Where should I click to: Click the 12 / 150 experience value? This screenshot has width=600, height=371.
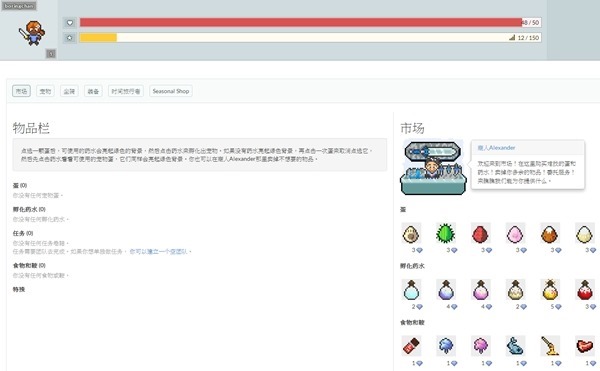tap(528, 37)
